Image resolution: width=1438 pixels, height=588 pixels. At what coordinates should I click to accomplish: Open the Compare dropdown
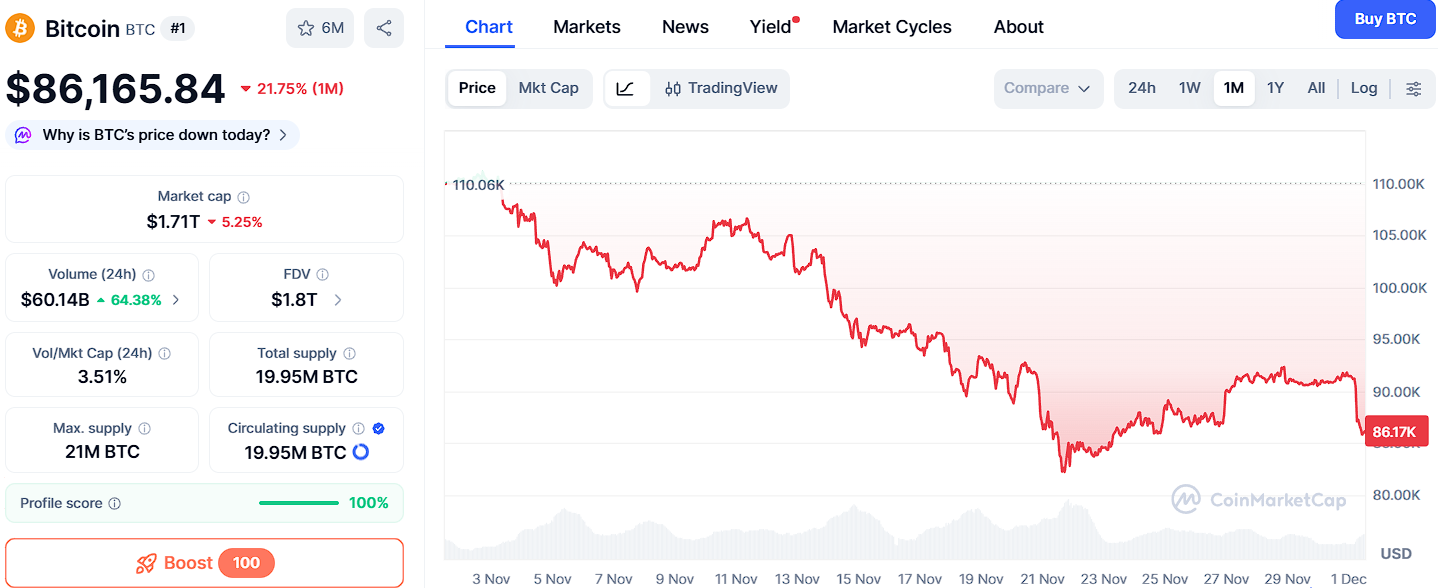1047,88
